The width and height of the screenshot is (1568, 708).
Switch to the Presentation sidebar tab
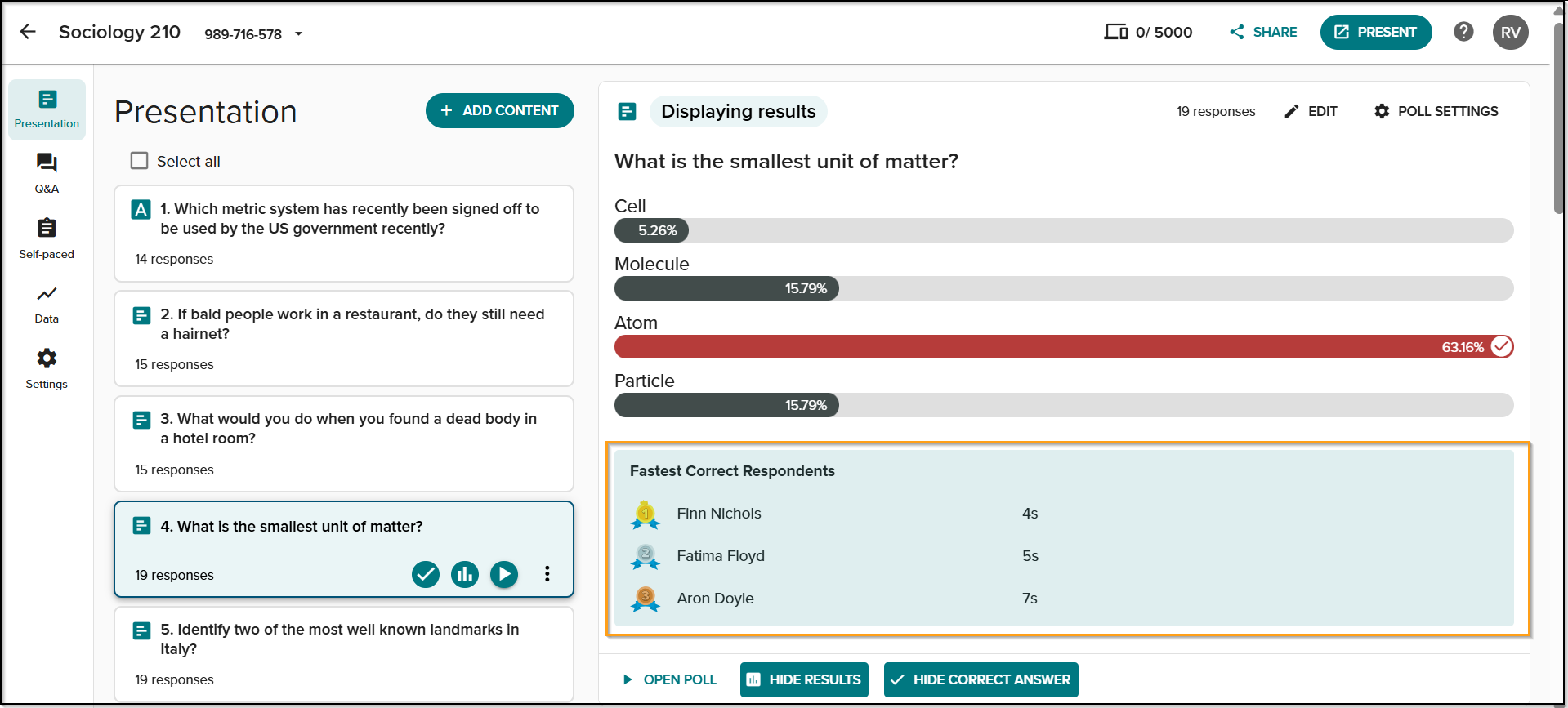coord(47,109)
